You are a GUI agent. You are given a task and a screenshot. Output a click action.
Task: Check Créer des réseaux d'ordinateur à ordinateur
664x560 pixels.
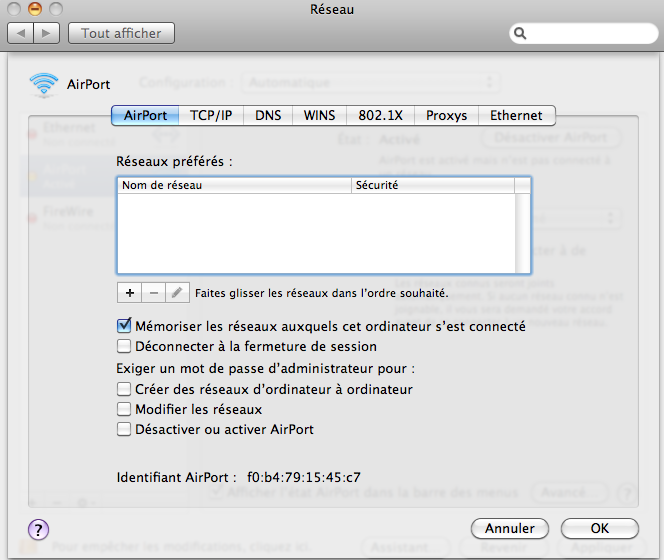click(x=124, y=389)
